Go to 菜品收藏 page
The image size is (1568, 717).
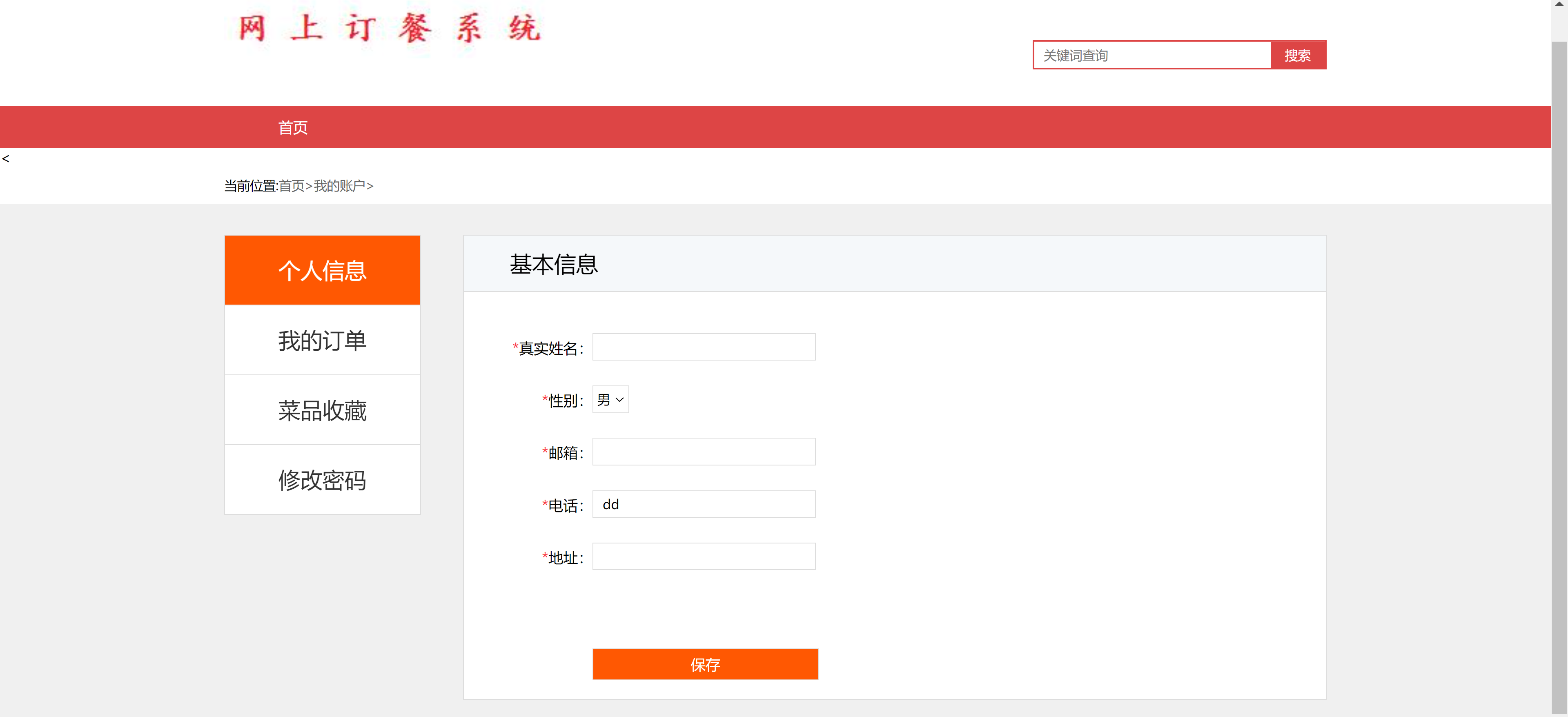[x=322, y=410]
